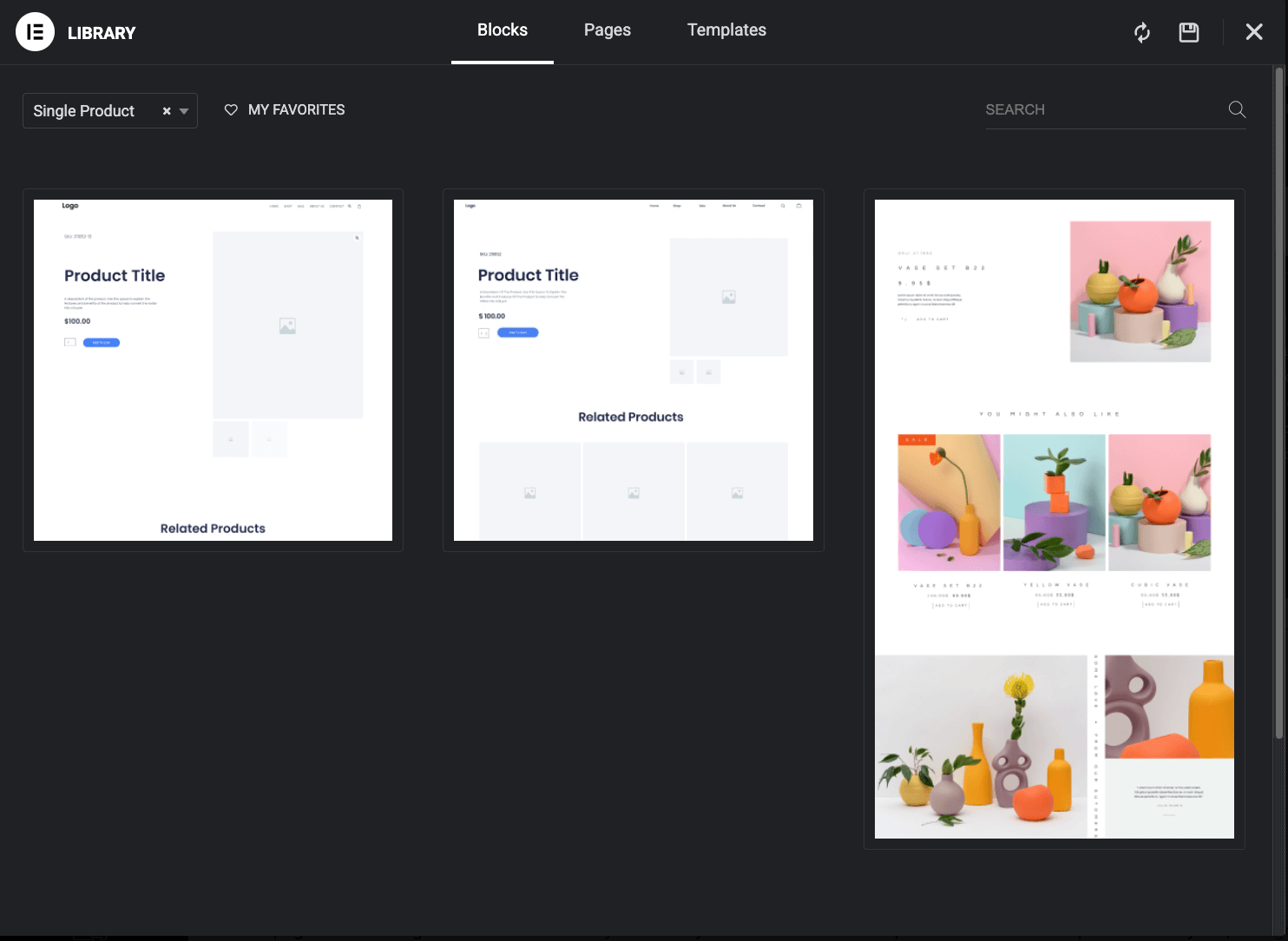Switch to the Templates tab
The image size is (1288, 941).
pos(726,30)
